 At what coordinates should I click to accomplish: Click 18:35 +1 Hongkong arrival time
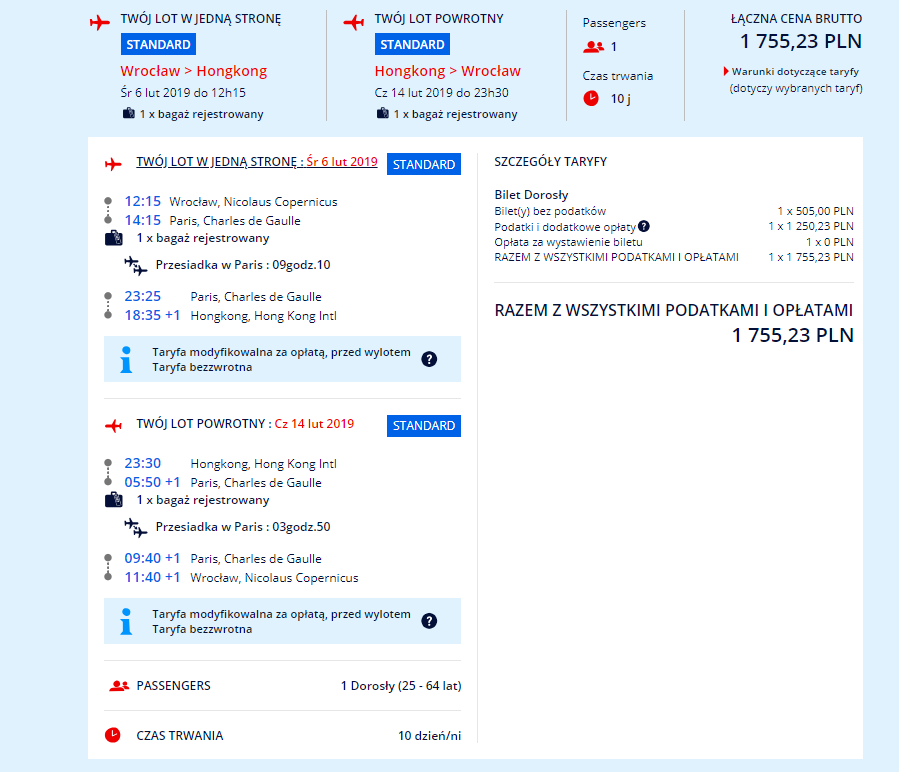[x=152, y=315]
